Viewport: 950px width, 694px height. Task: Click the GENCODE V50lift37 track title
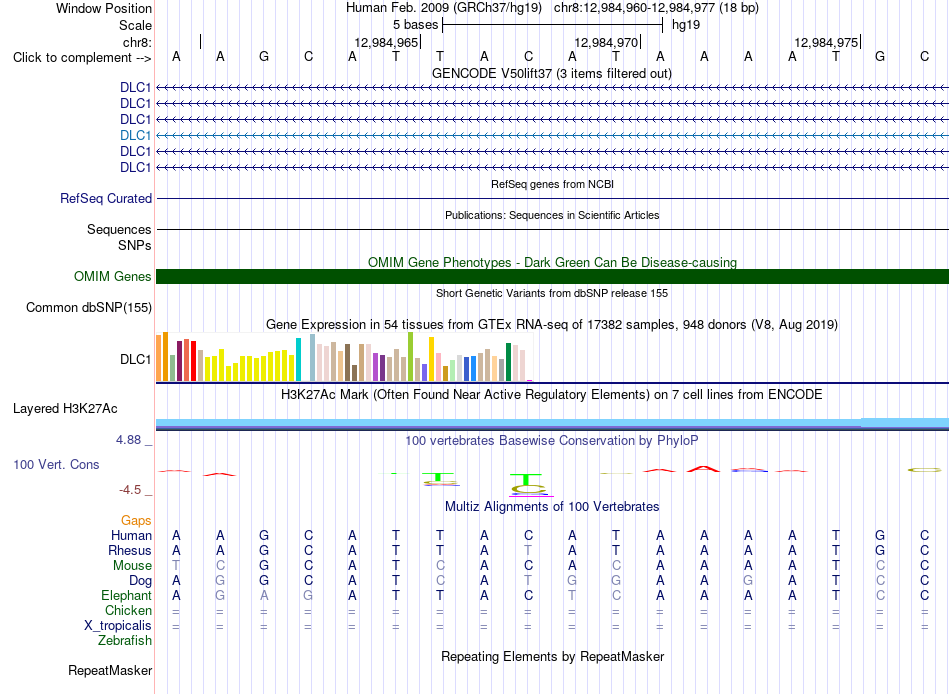point(552,73)
